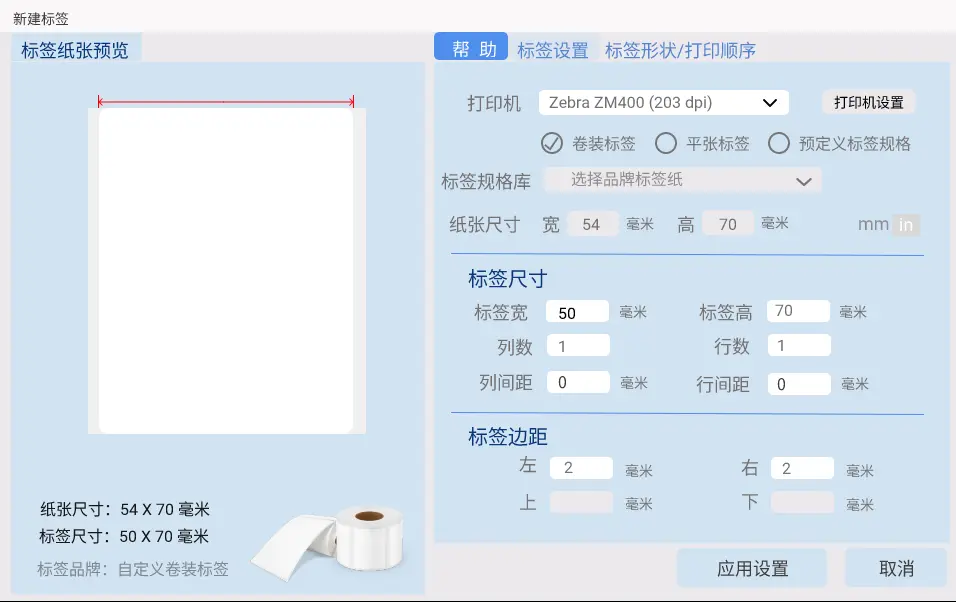Viewport: 956px width, 602px height.
Task: Click the 标签高 input field
Action: 798,311
